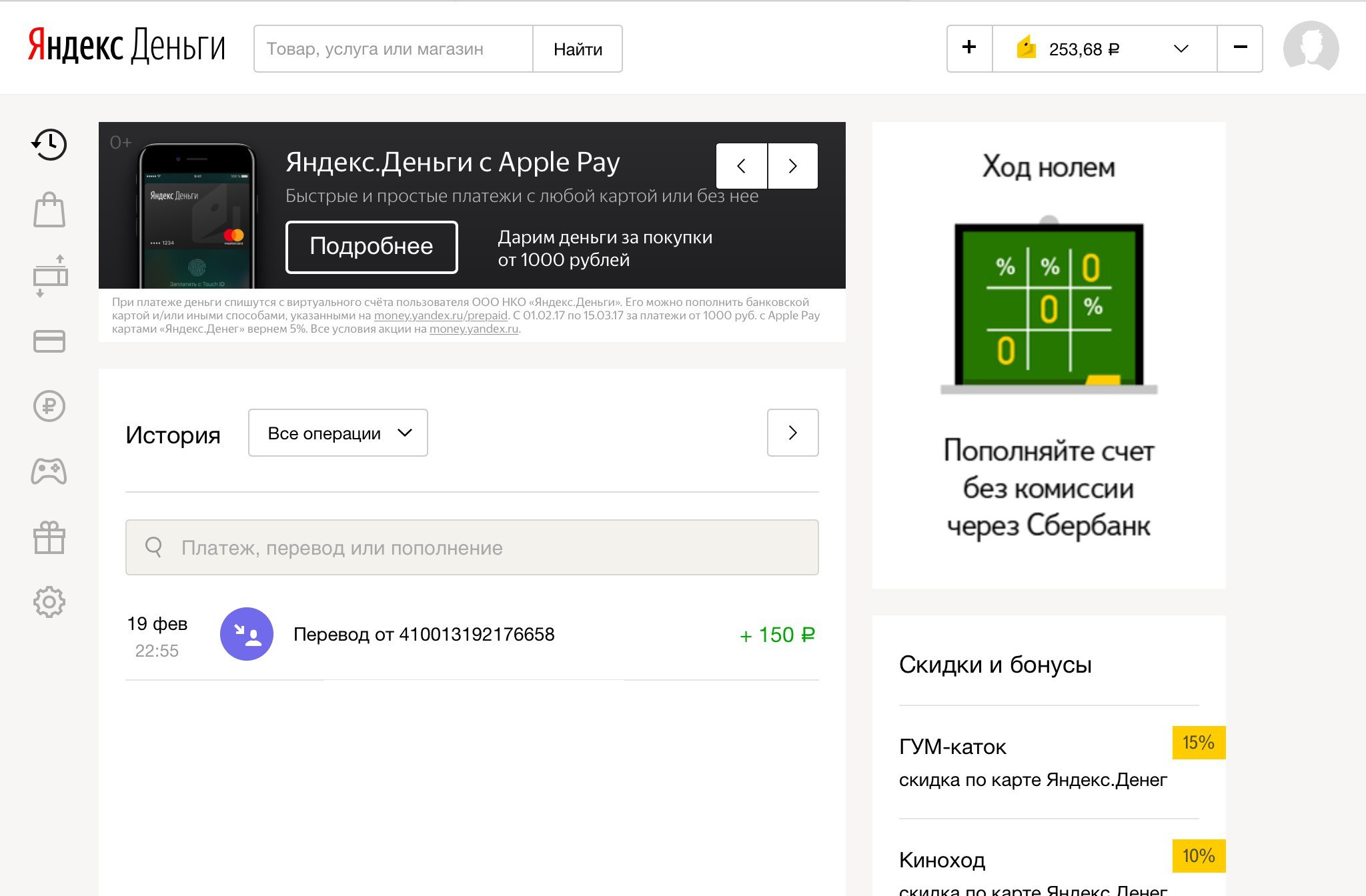Show previous banner slide
Screen dimensions: 1366x896
point(742,166)
